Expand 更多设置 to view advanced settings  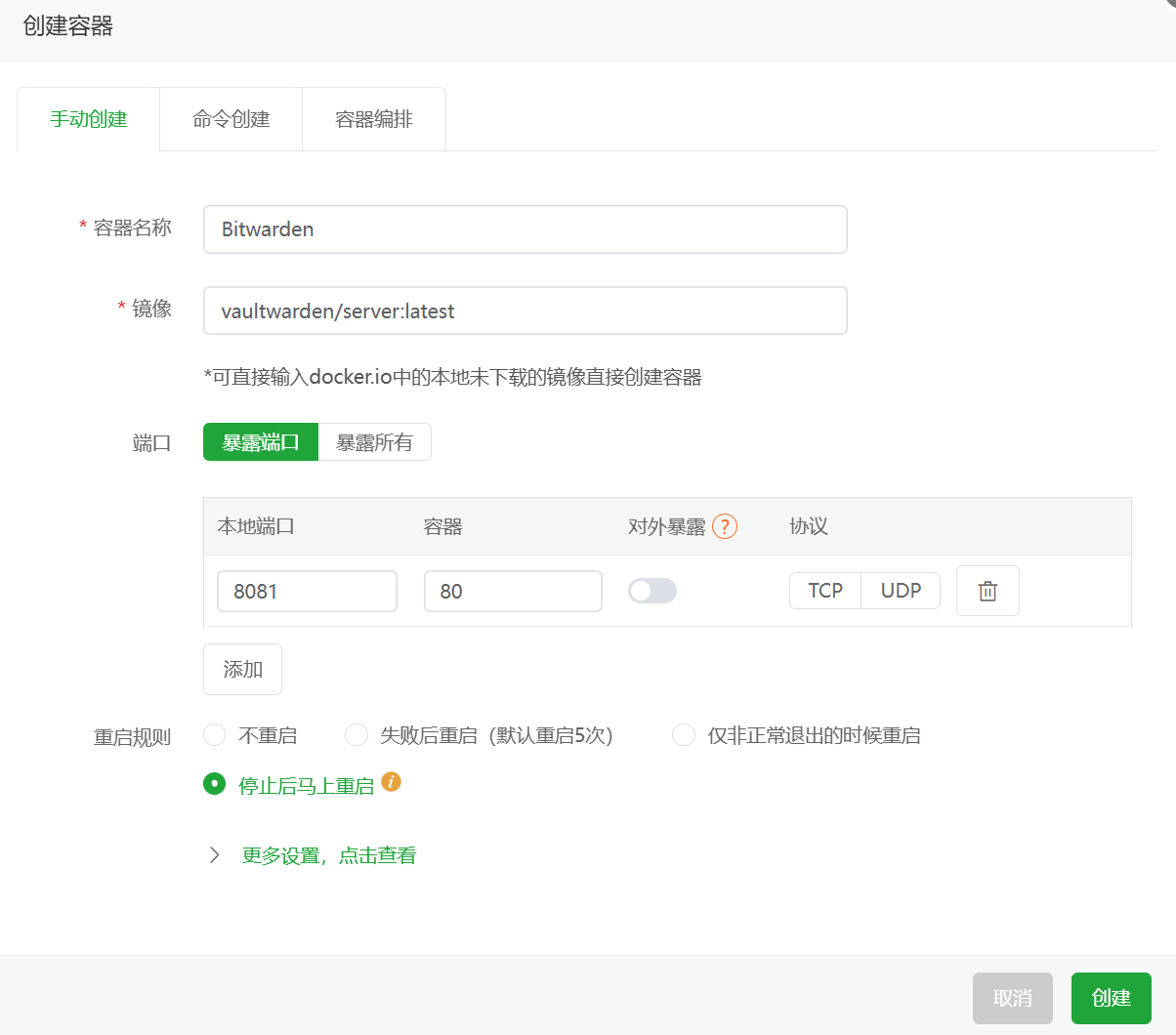328,854
